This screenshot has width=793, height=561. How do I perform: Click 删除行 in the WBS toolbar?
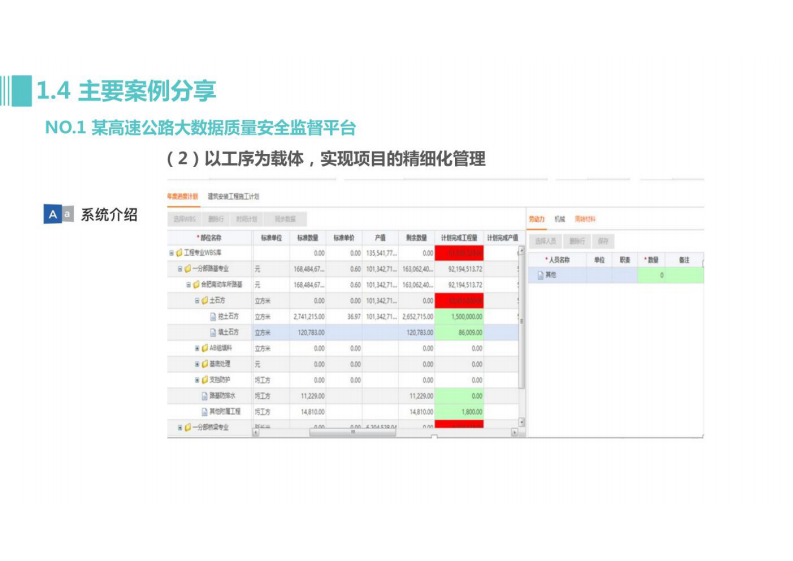pos(215,219)
